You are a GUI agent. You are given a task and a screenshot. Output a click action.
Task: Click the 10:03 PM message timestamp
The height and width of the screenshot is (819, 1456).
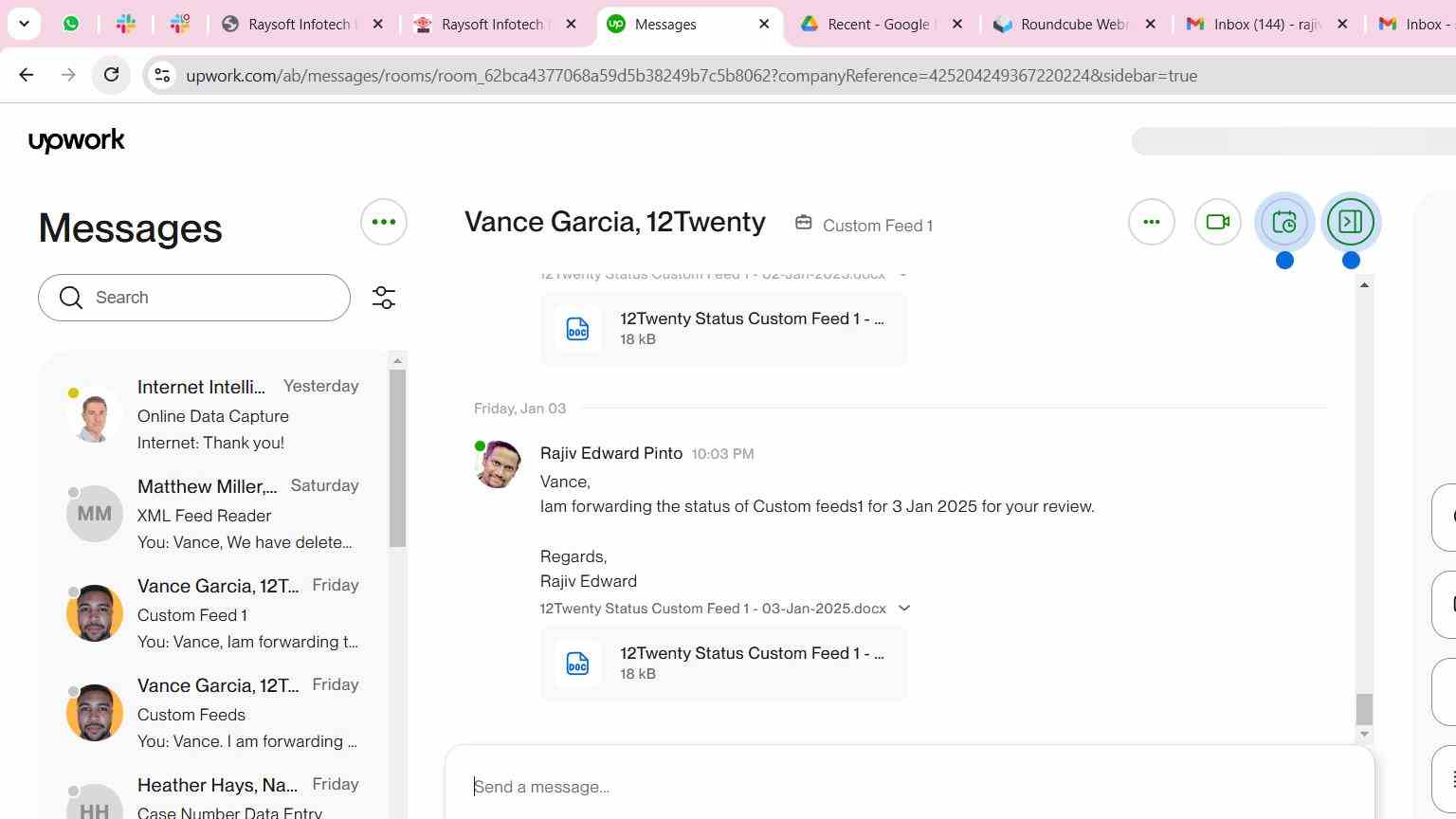pos(722,454)
